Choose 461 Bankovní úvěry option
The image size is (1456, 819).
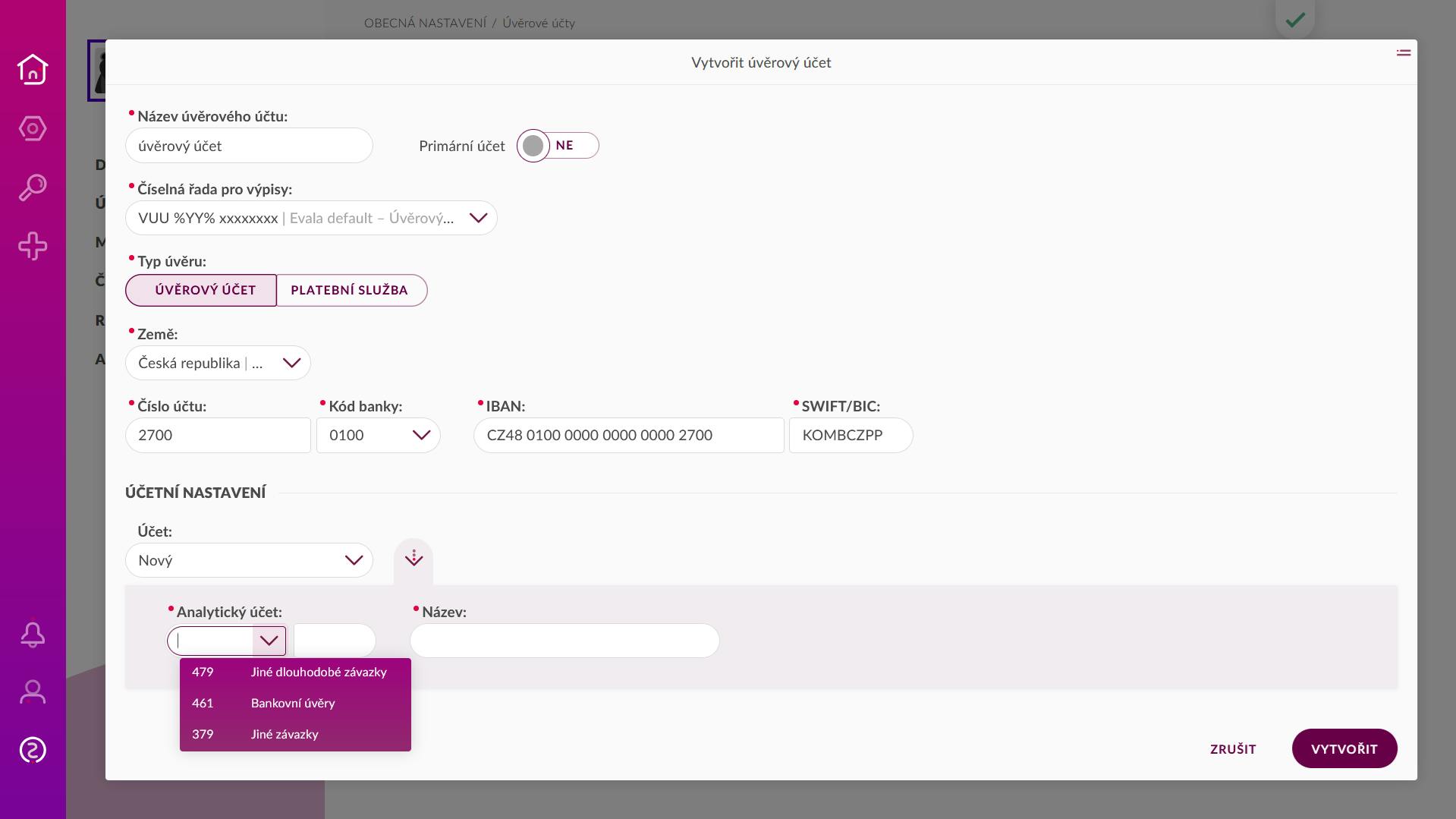pyautogui.click(x=295, y=703)
